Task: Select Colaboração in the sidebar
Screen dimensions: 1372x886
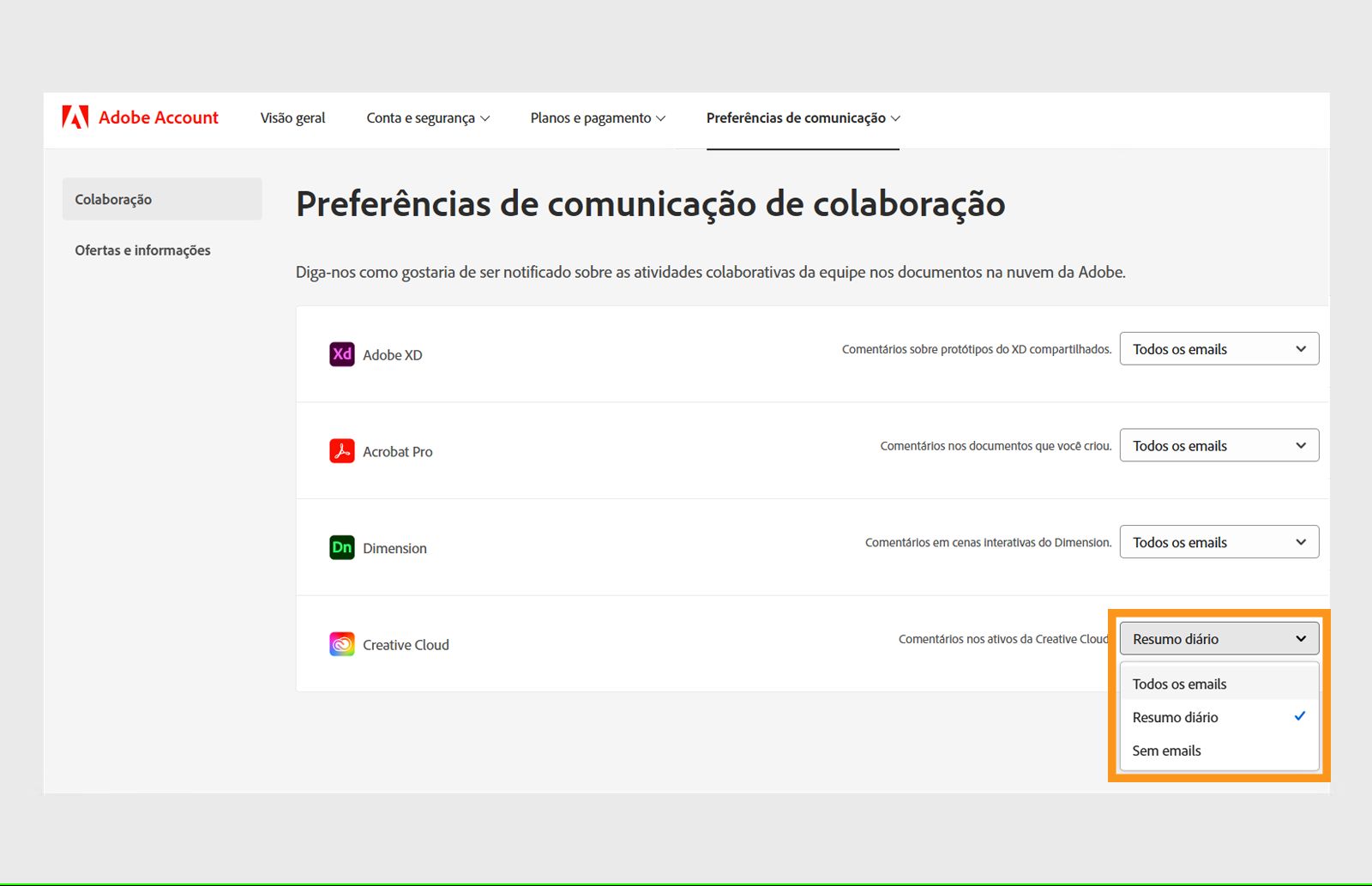Action: pos(162,199)
